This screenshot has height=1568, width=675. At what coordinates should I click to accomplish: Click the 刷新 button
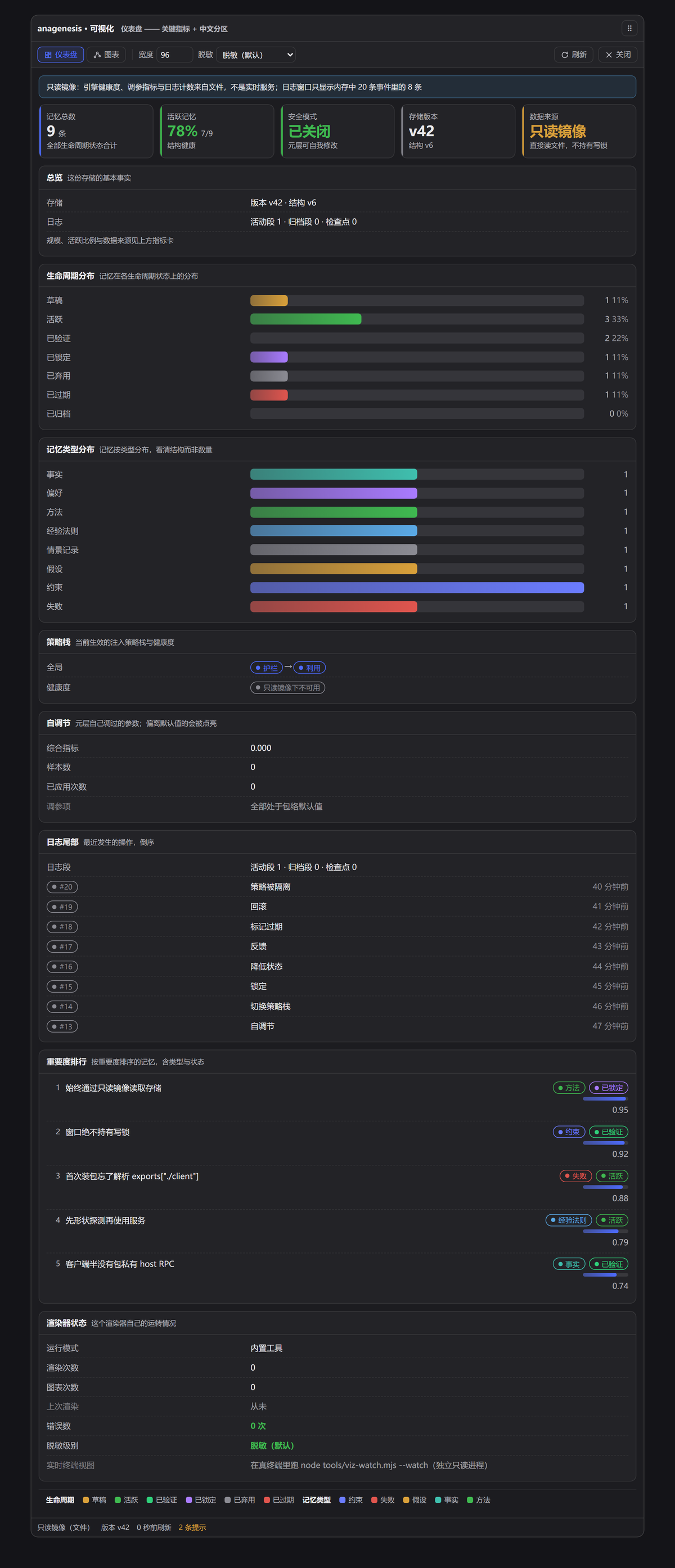(x=574, y=55)
